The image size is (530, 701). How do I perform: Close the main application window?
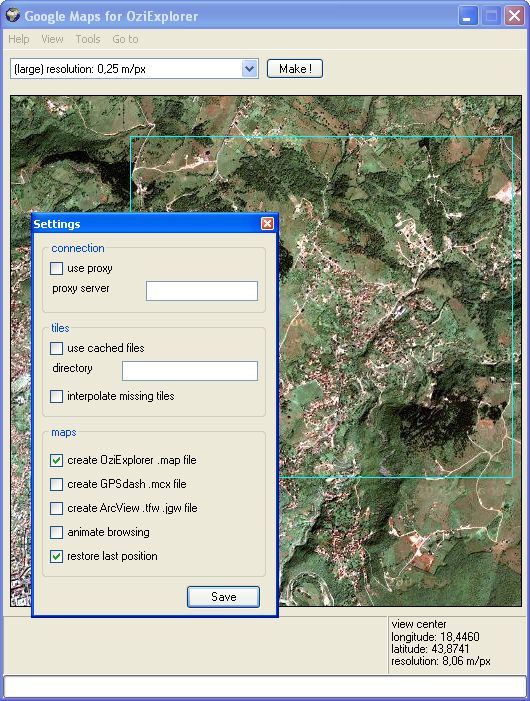[x=514, y=17]
